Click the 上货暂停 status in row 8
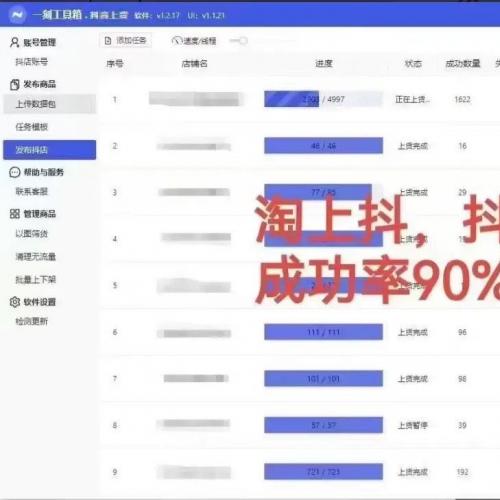This screenshot has height=500, width=500. click(413, 425)
